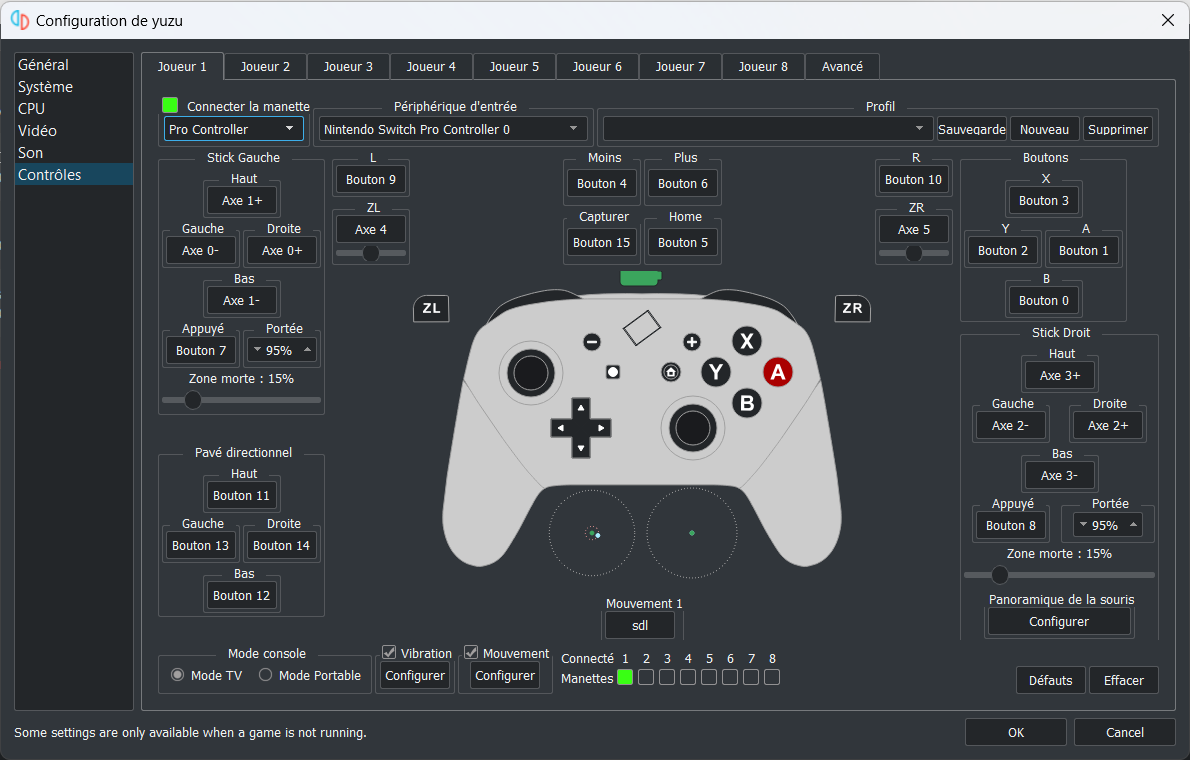This screenshot has width=1190, height=760.
Task: Click the D-pad on controller image
Action: (x=581, y=427)
